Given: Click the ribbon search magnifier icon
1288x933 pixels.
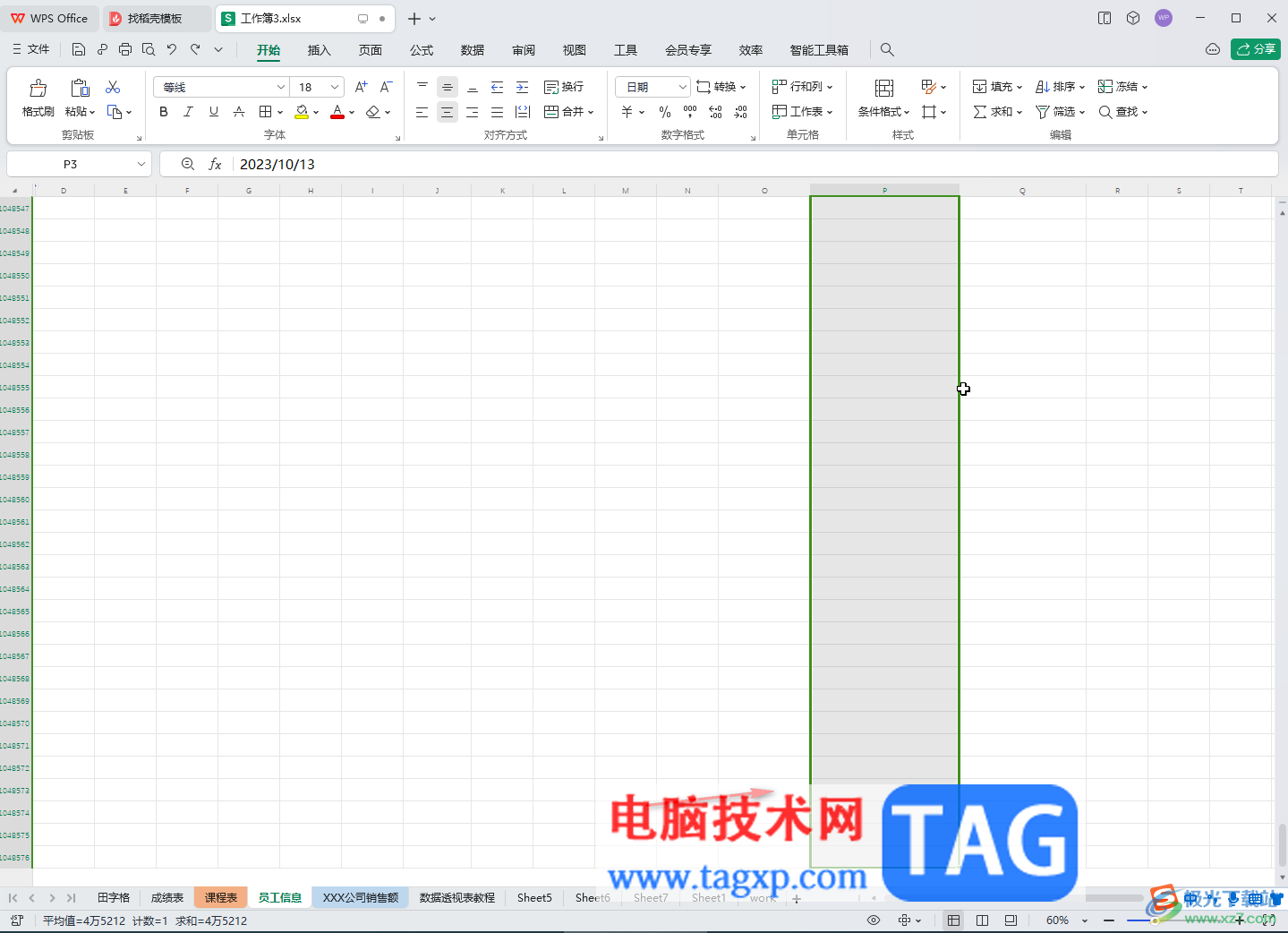Looking at the screenshot, I should pyautogui.click(x=887, y=50).
